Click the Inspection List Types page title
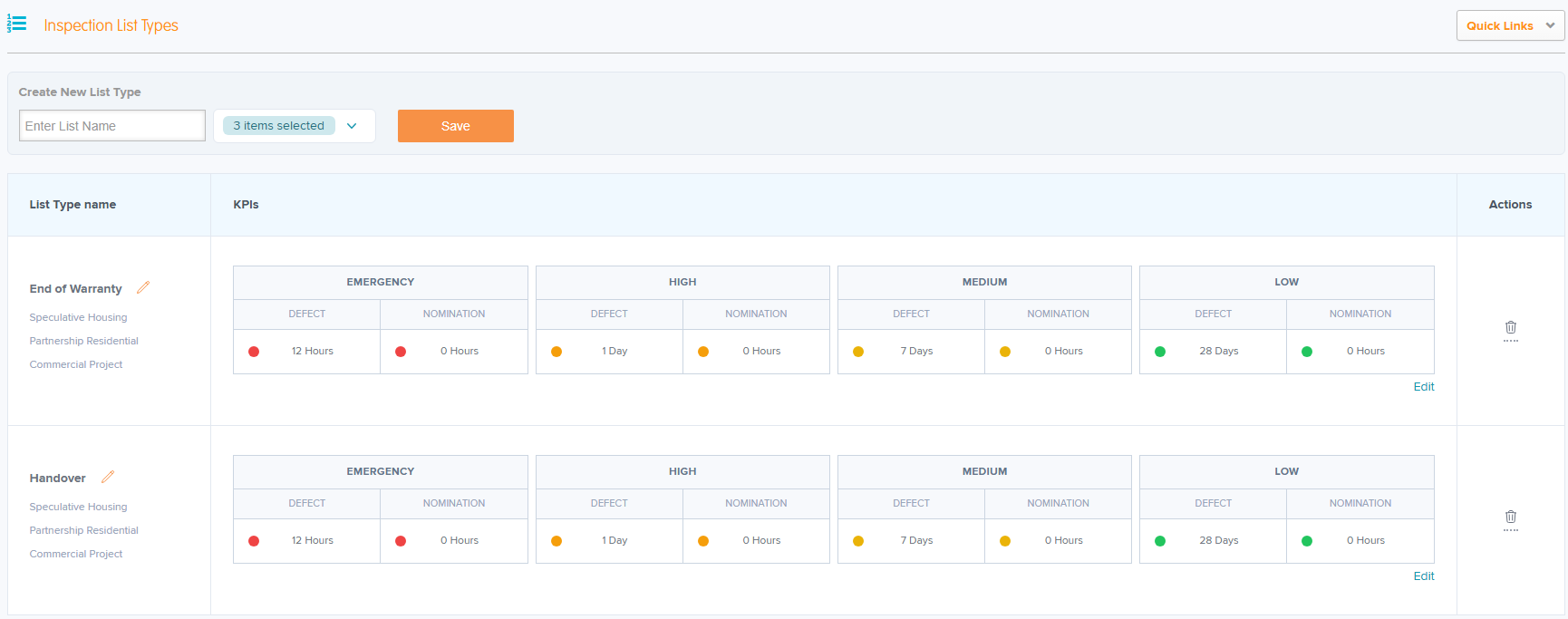1568x619 pixels. (x=111, y=25)
